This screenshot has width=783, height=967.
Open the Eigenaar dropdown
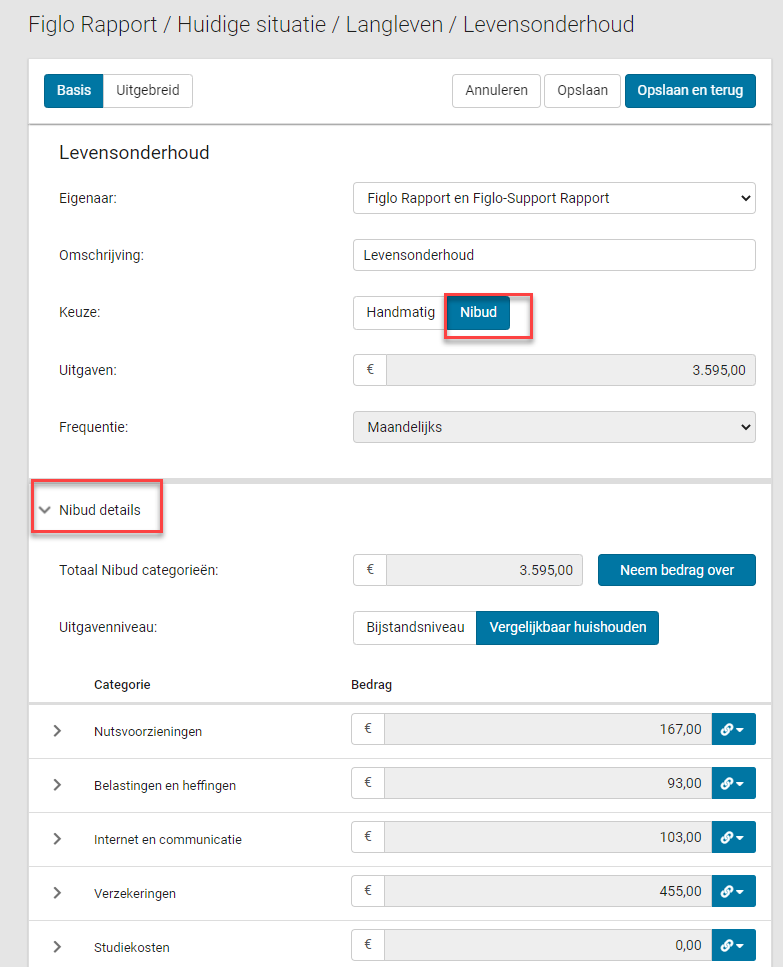pos(554,198)
